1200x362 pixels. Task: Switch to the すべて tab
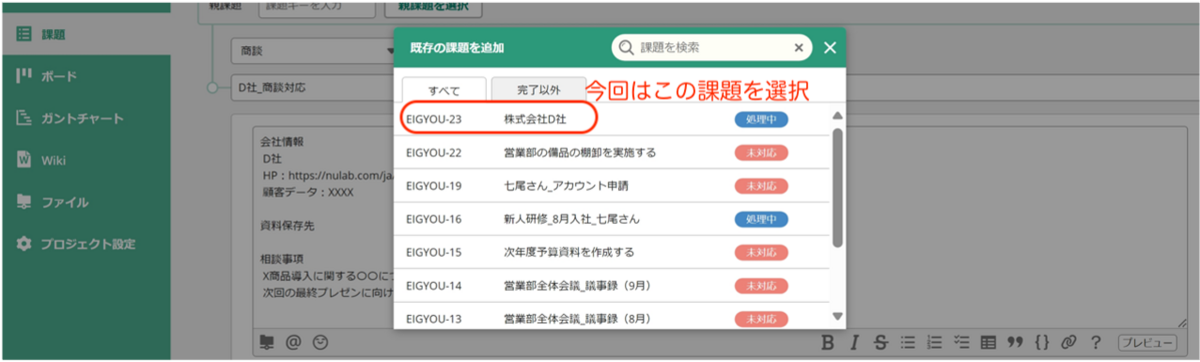coord(443,90)
